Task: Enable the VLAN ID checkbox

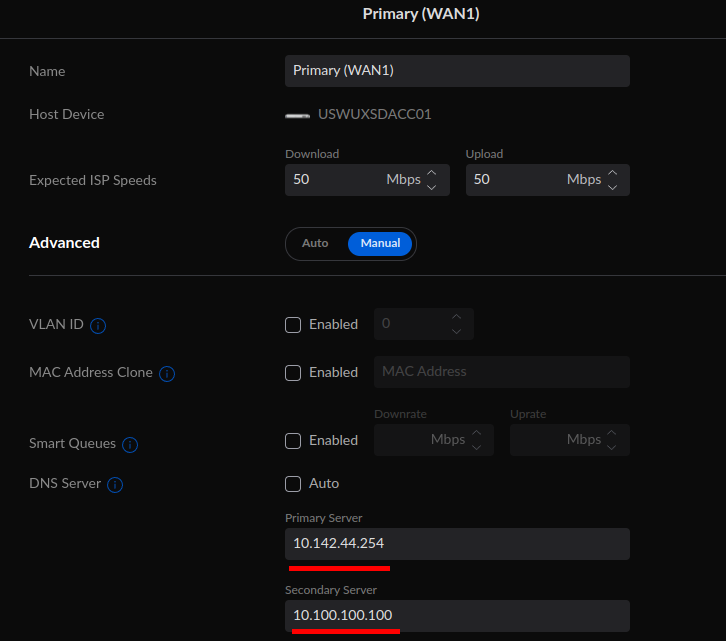Action: 293,325
